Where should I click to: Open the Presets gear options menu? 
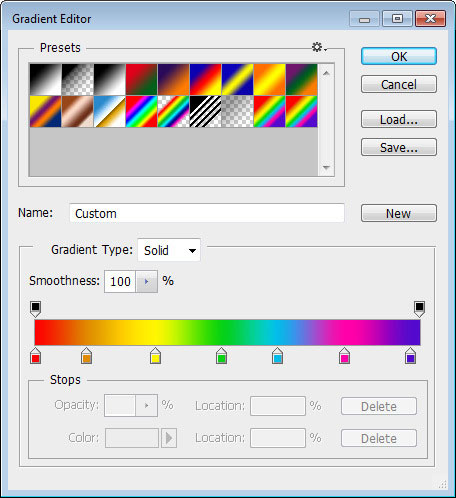click(318, 47)
